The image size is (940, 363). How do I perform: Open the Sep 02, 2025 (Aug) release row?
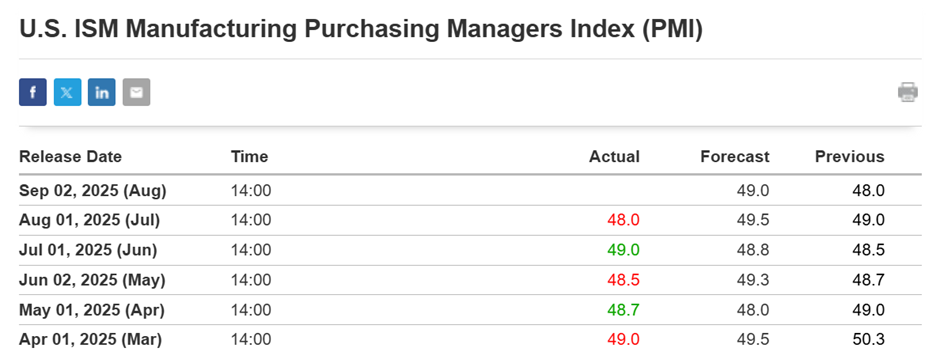(470, 190)
